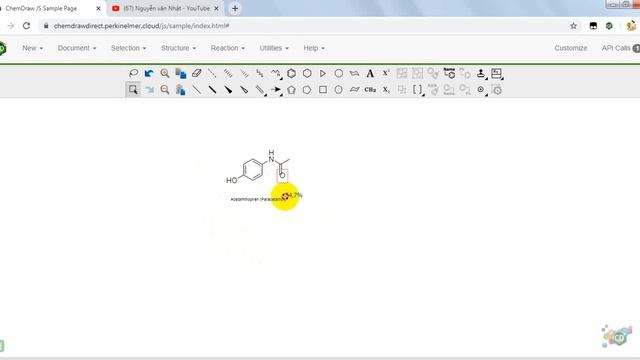This screenshot has width=640, height=360.
Task: Click the CH2 chemical formula icon
Action: pyautogui.click(x=370, y=90)
